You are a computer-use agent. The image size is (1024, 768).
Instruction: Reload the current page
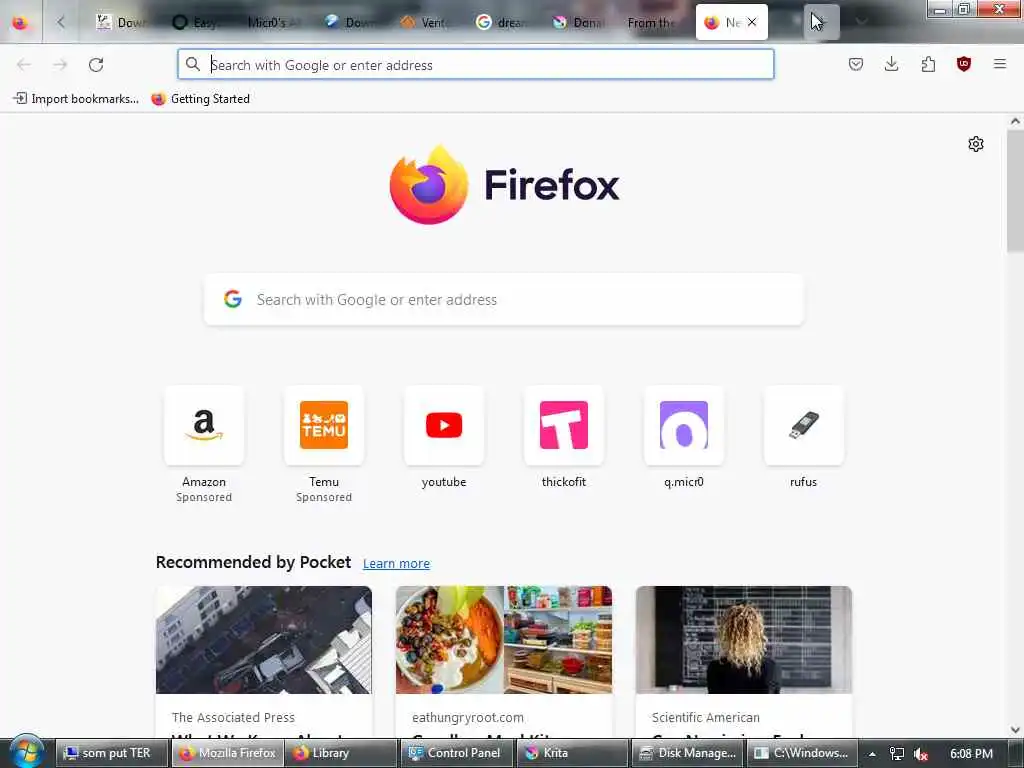tap(96, 65)
